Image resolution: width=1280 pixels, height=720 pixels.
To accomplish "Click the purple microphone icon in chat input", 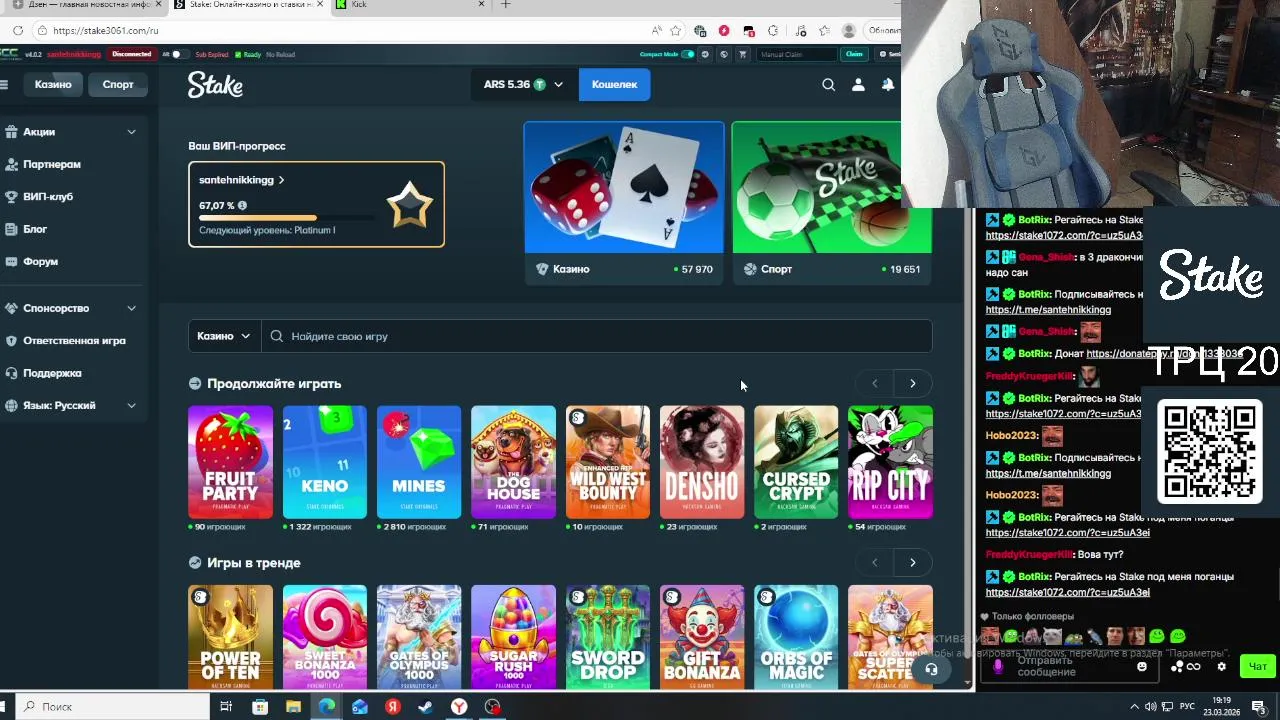I will (997, 667).
